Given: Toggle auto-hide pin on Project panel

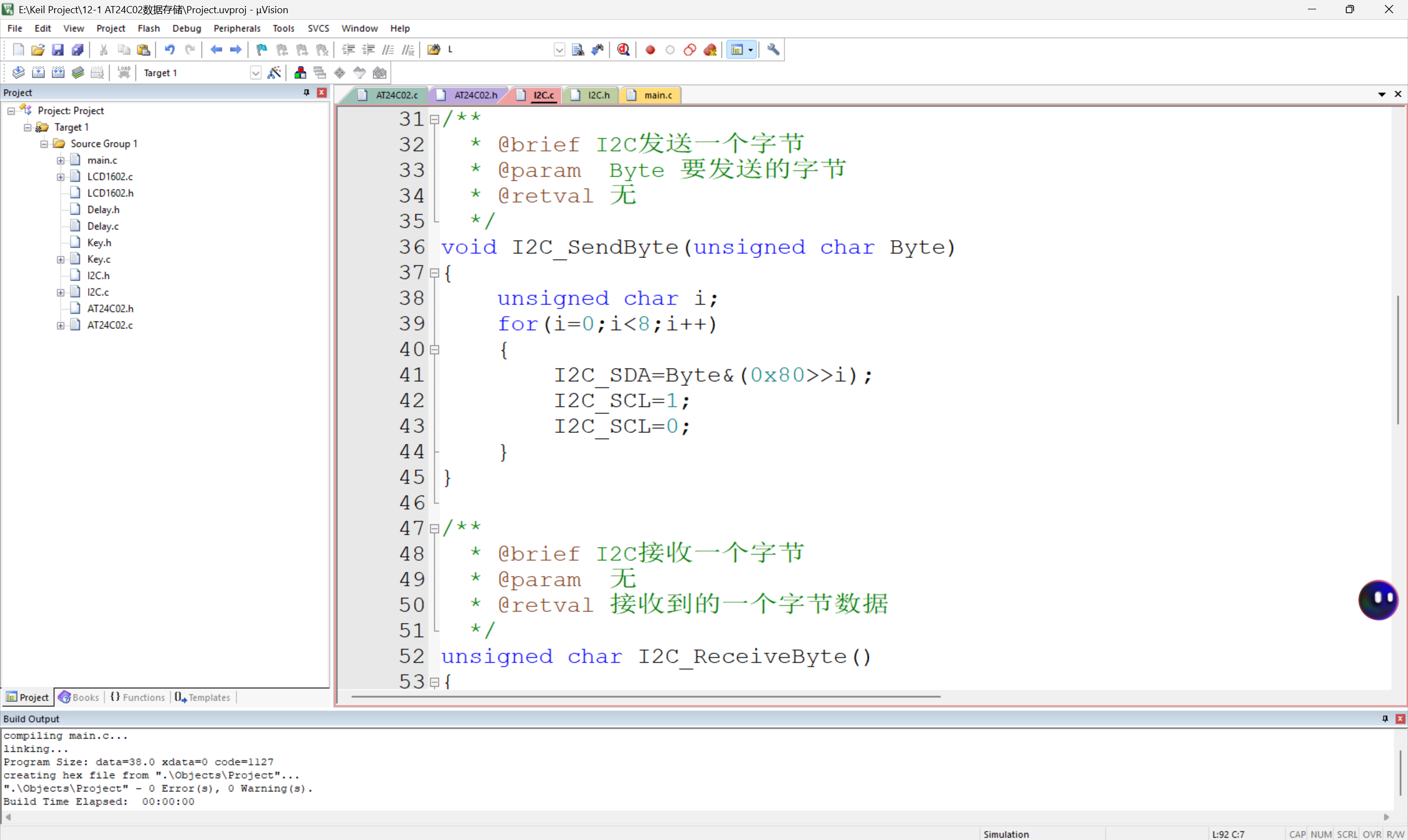Looking at the screenshot, I should [307, 92].
